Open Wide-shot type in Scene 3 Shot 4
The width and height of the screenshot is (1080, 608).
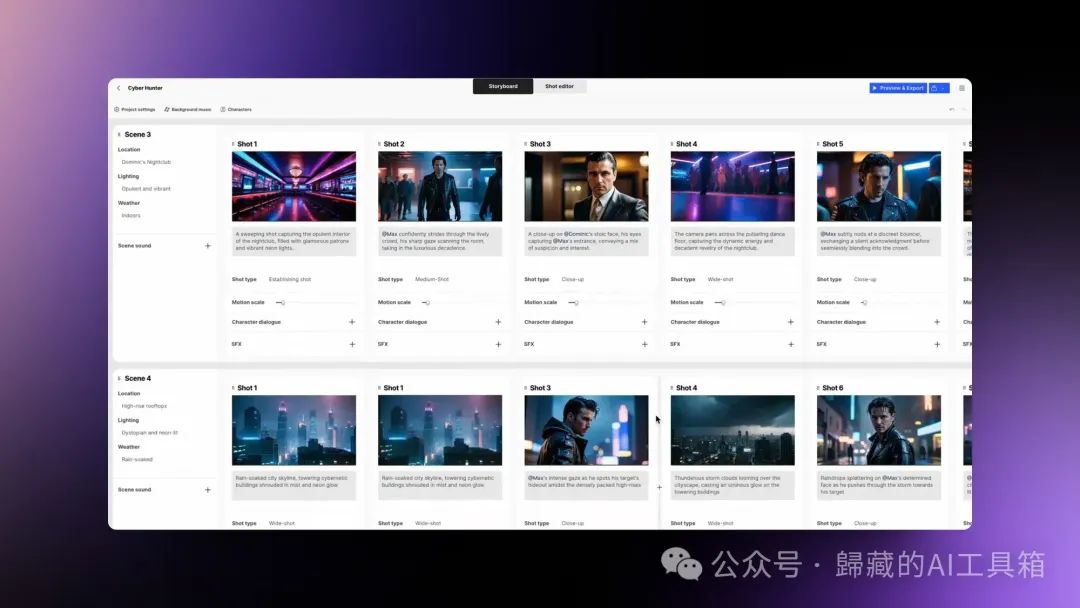720,280
